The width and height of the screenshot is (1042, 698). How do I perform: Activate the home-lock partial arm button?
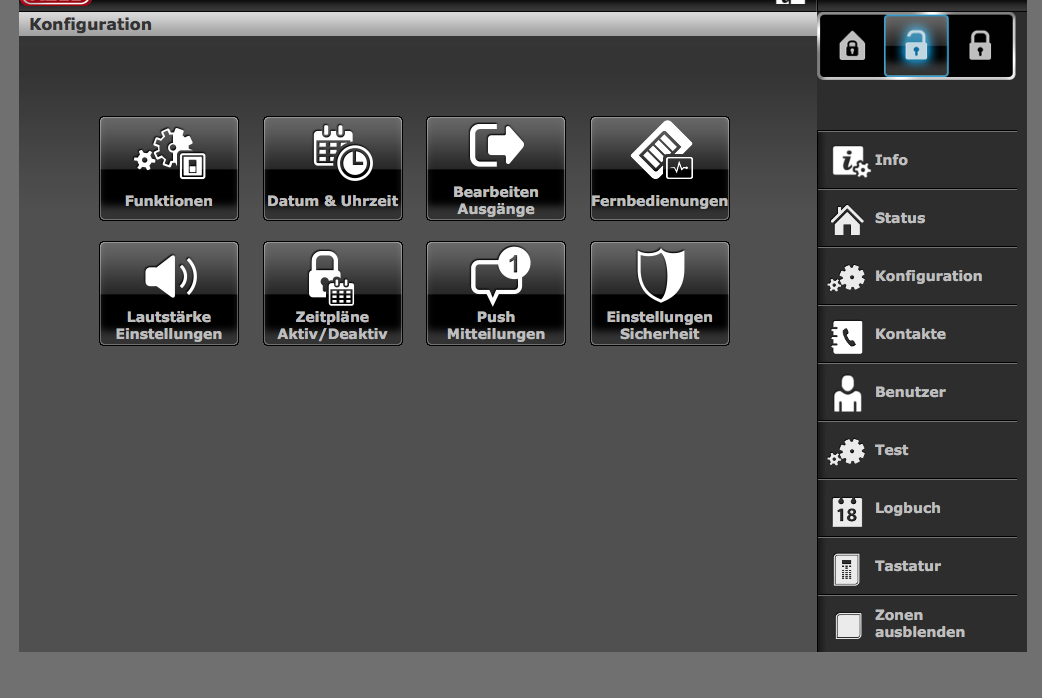point(852,46)
